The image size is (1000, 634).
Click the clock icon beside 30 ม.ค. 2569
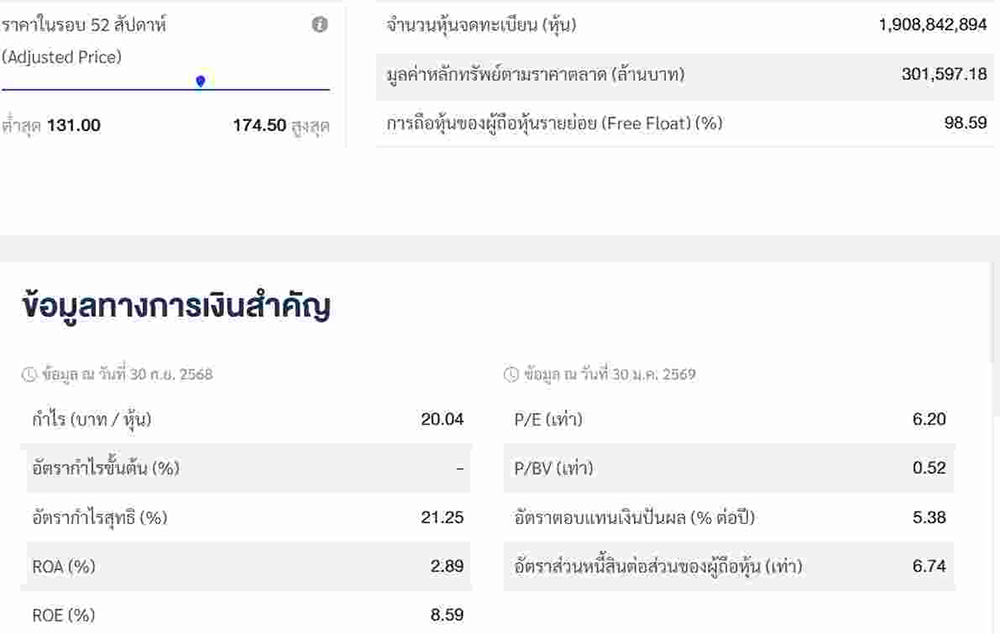coord(512,375)
